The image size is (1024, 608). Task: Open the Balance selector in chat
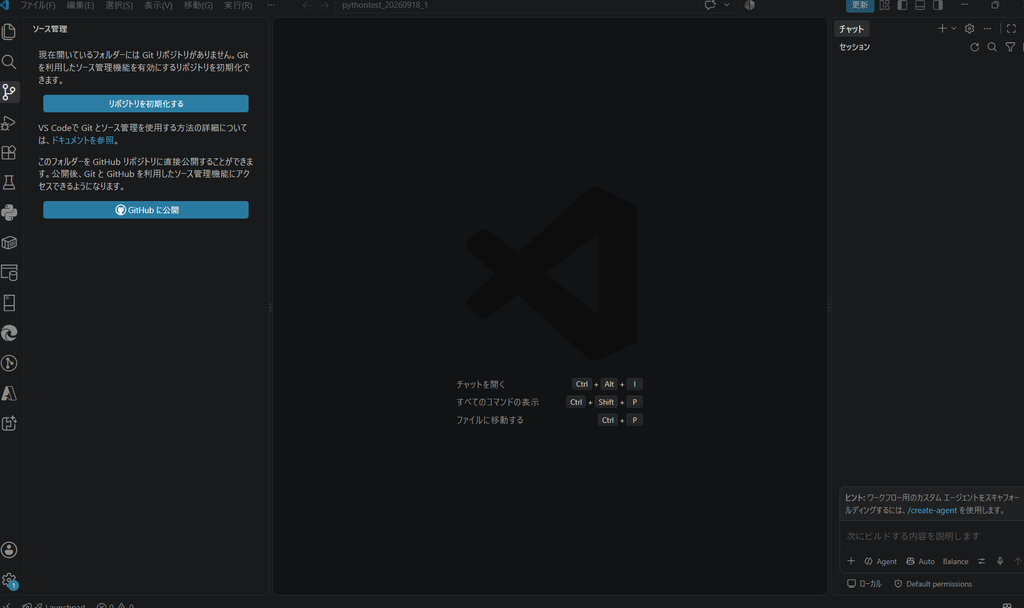click(x=955, y=561)
